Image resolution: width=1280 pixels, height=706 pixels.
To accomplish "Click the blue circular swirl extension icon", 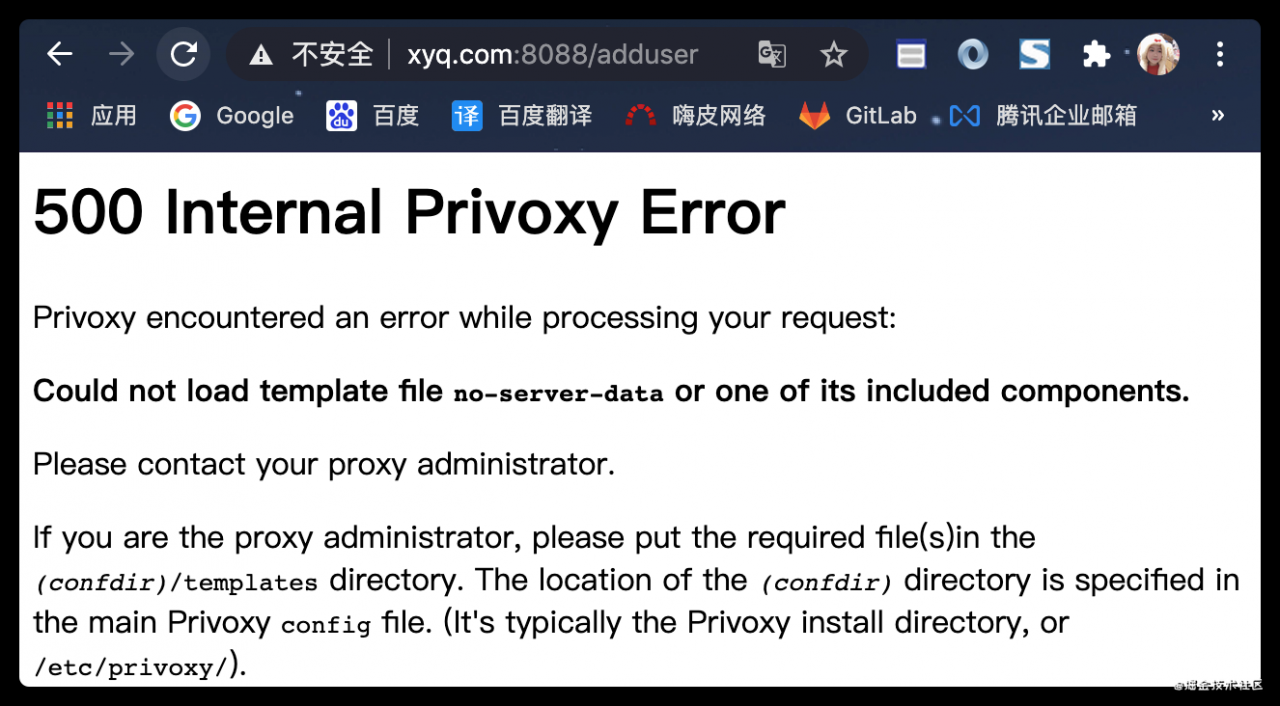I will tap(972, 54).
